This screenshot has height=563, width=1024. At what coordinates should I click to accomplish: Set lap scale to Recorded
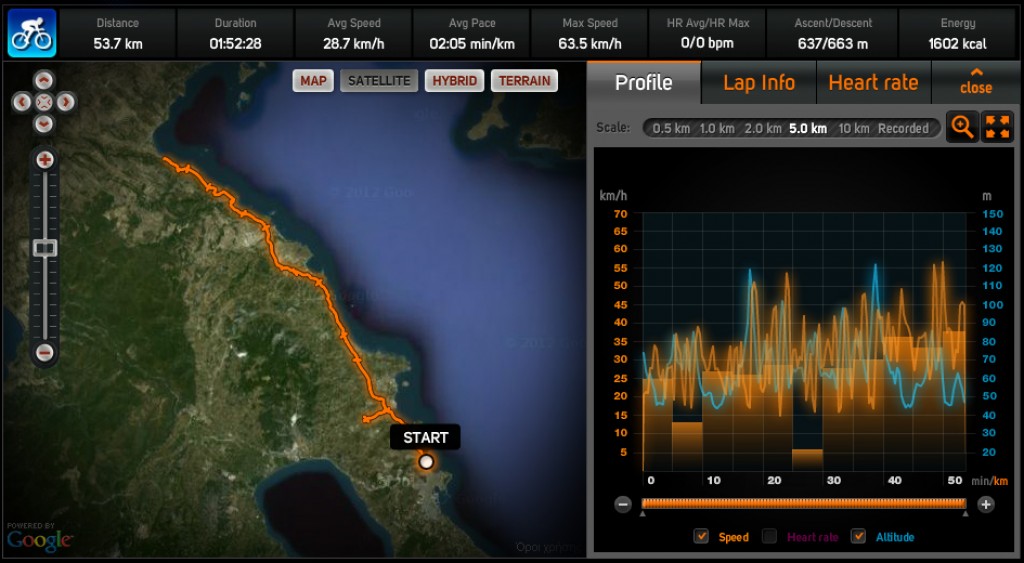[x=903, y=129]
